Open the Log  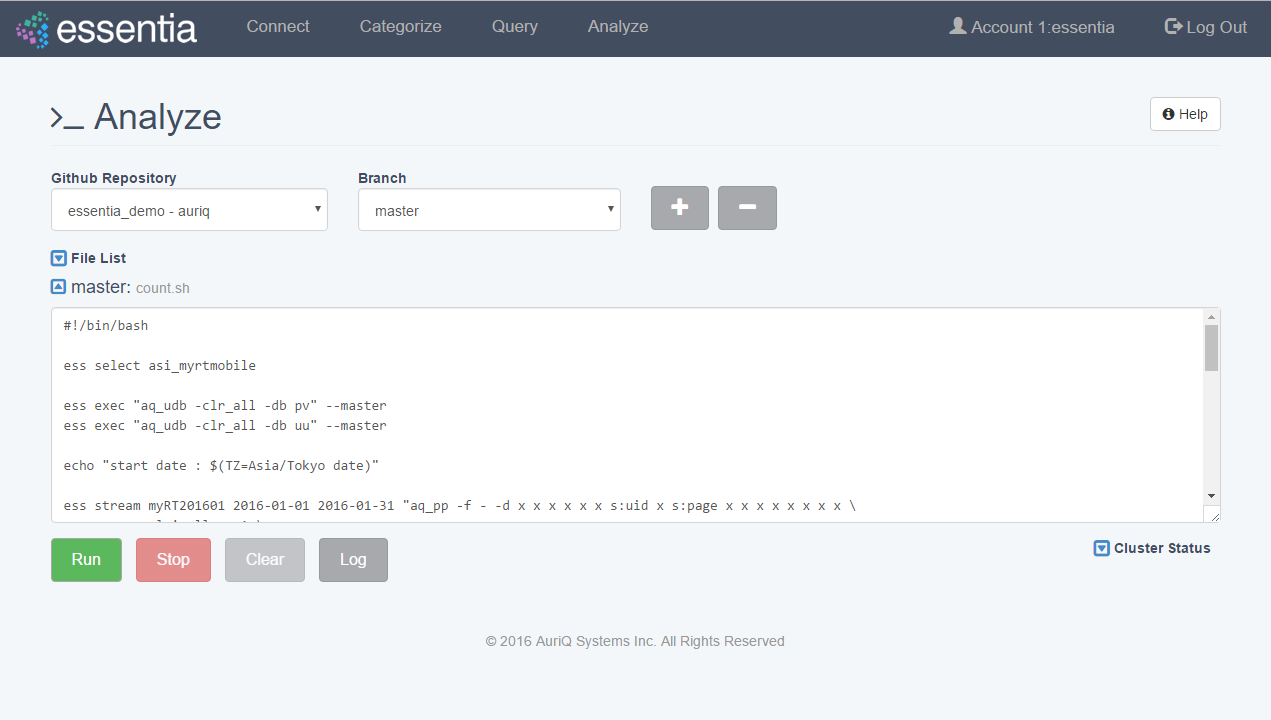click(353, 559)
